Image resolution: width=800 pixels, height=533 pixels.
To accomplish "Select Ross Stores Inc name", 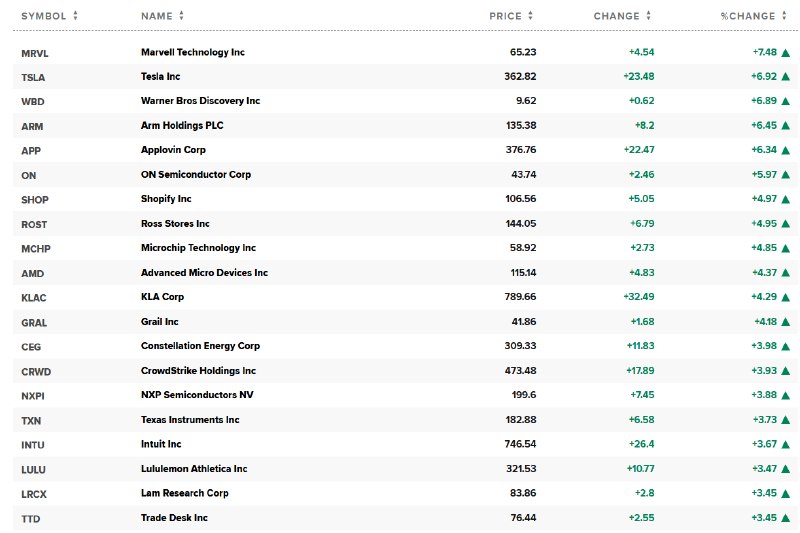I will pyautogui.click(x=175, y=223).
